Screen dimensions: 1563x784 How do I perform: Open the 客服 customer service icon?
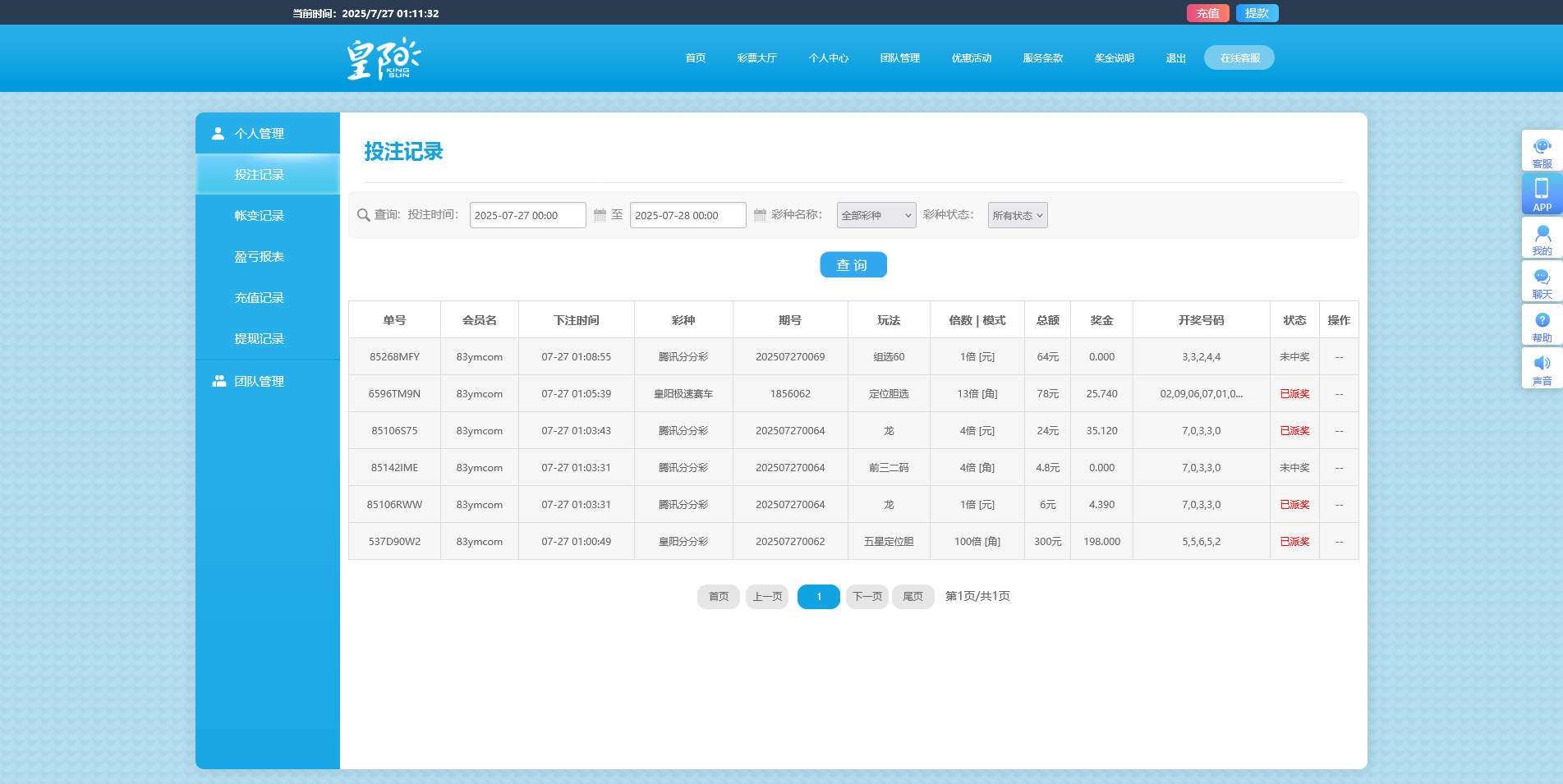click(1542, 151)
